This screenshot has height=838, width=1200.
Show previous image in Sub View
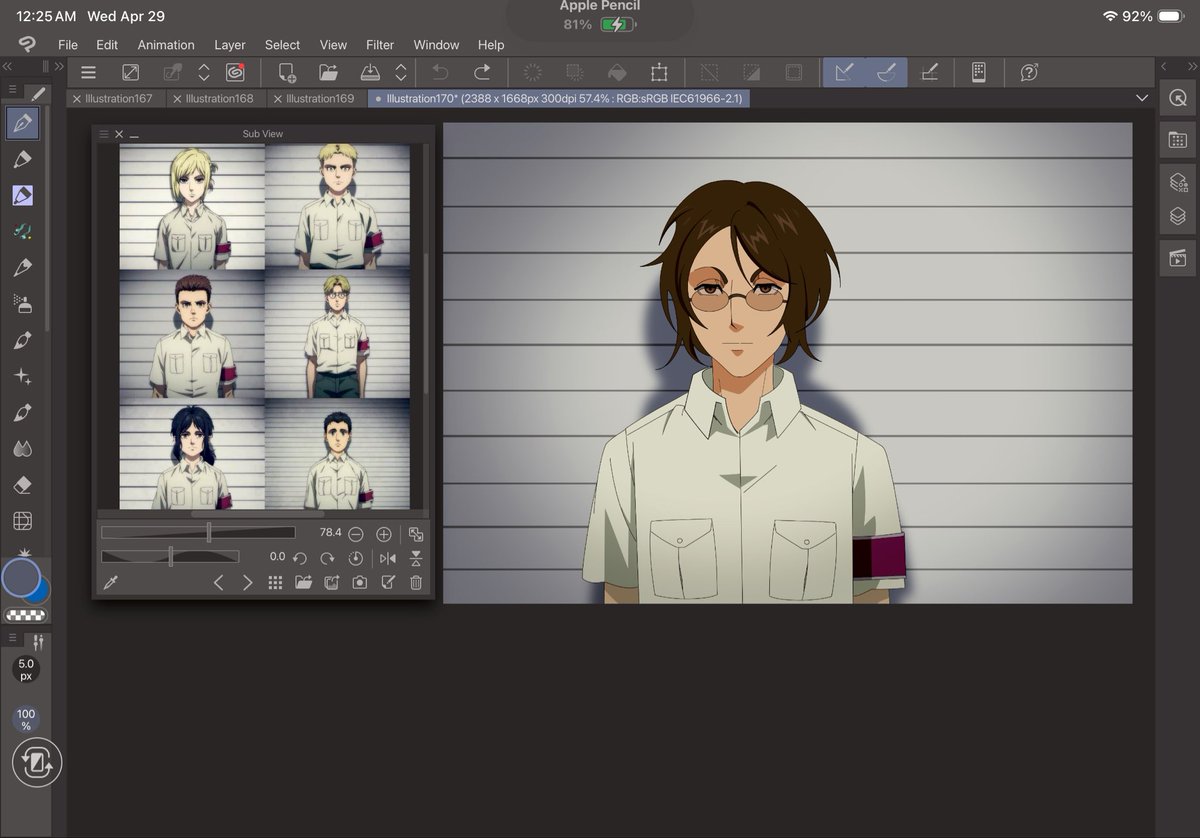click(x=219, y=583)
